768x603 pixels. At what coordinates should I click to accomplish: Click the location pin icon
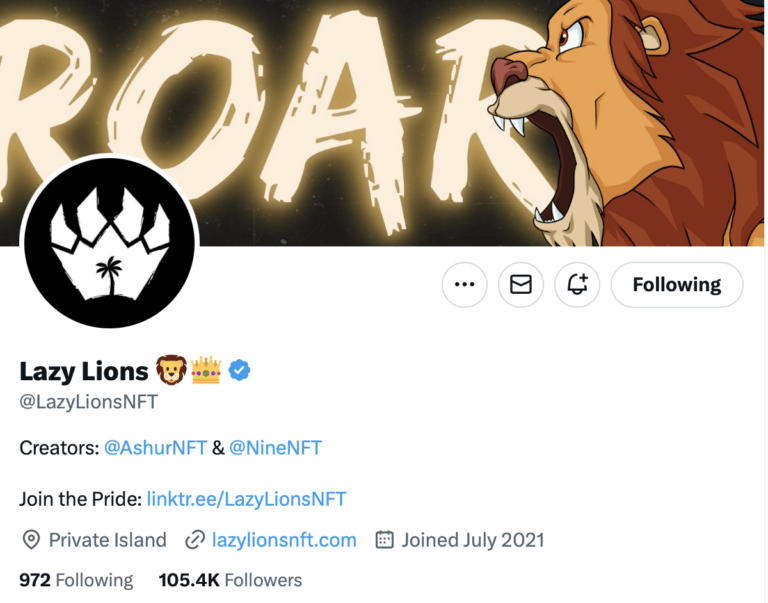click(x=31, y=540)
